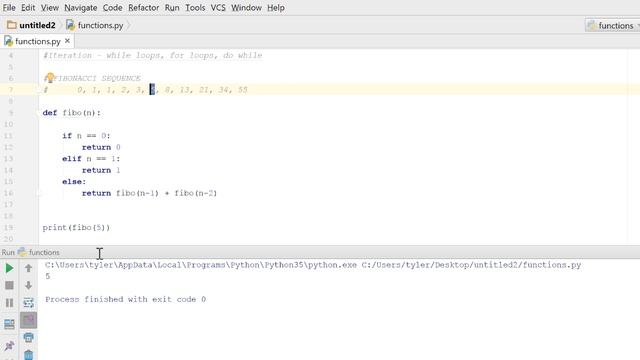The image size is (640, 360).
Task: Print the console output with printer icon
Action: click(28, 338)
